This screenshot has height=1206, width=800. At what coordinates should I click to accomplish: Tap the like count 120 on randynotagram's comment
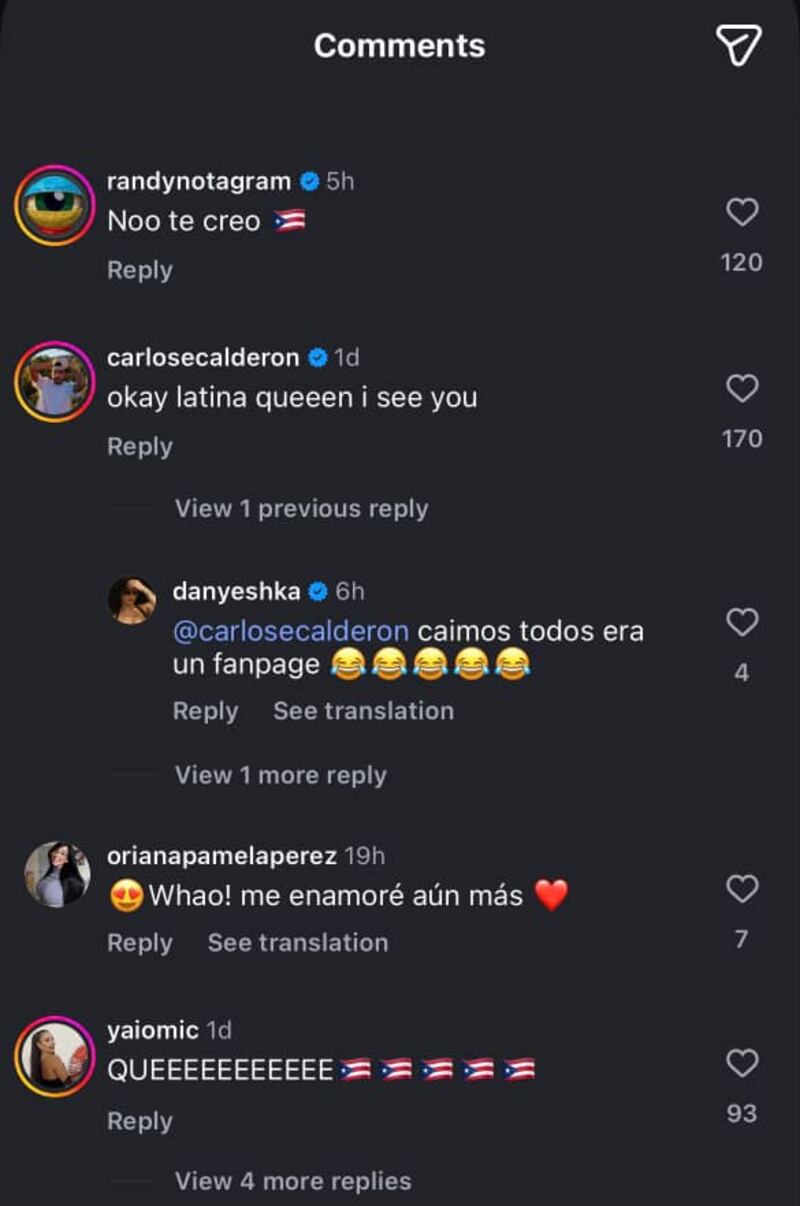(740, 260)
